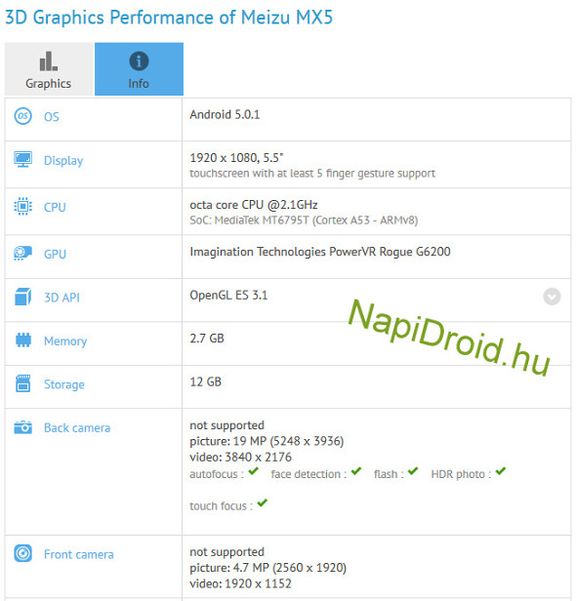Switch to the Graphics tab
The image size is (576, 601).
[49, 69]
